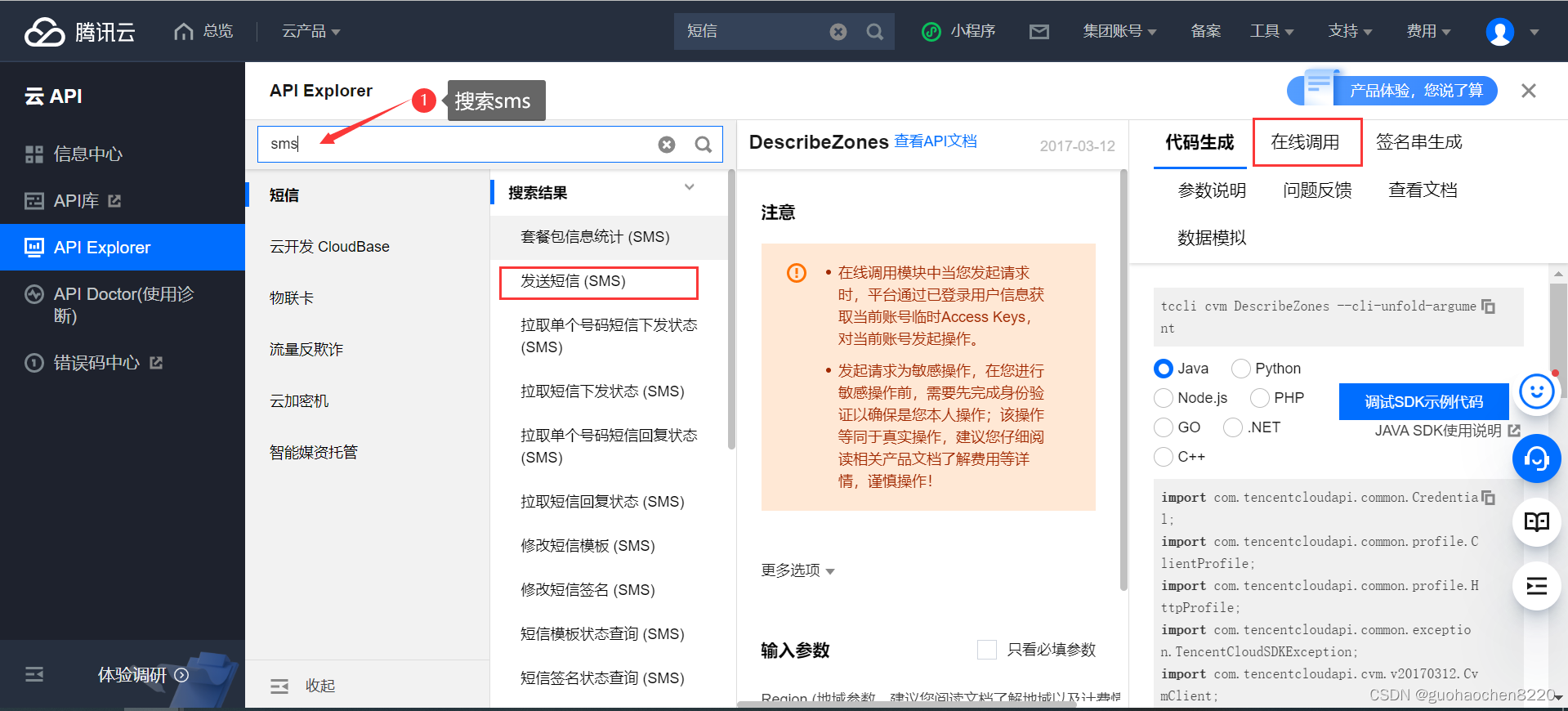Viewport: 1568px width, 711px height.
Task: Open the 数据模拟 tab
Action: pos(1212,238)
